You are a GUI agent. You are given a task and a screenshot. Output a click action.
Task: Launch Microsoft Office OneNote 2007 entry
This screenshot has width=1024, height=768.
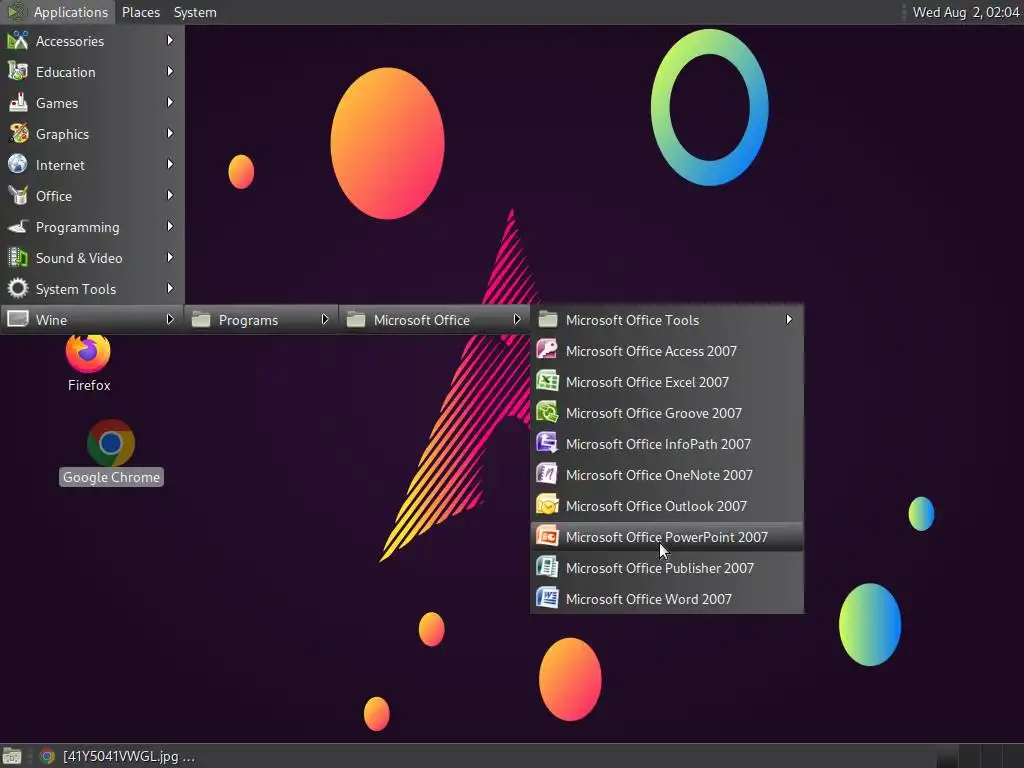point(667,475)
